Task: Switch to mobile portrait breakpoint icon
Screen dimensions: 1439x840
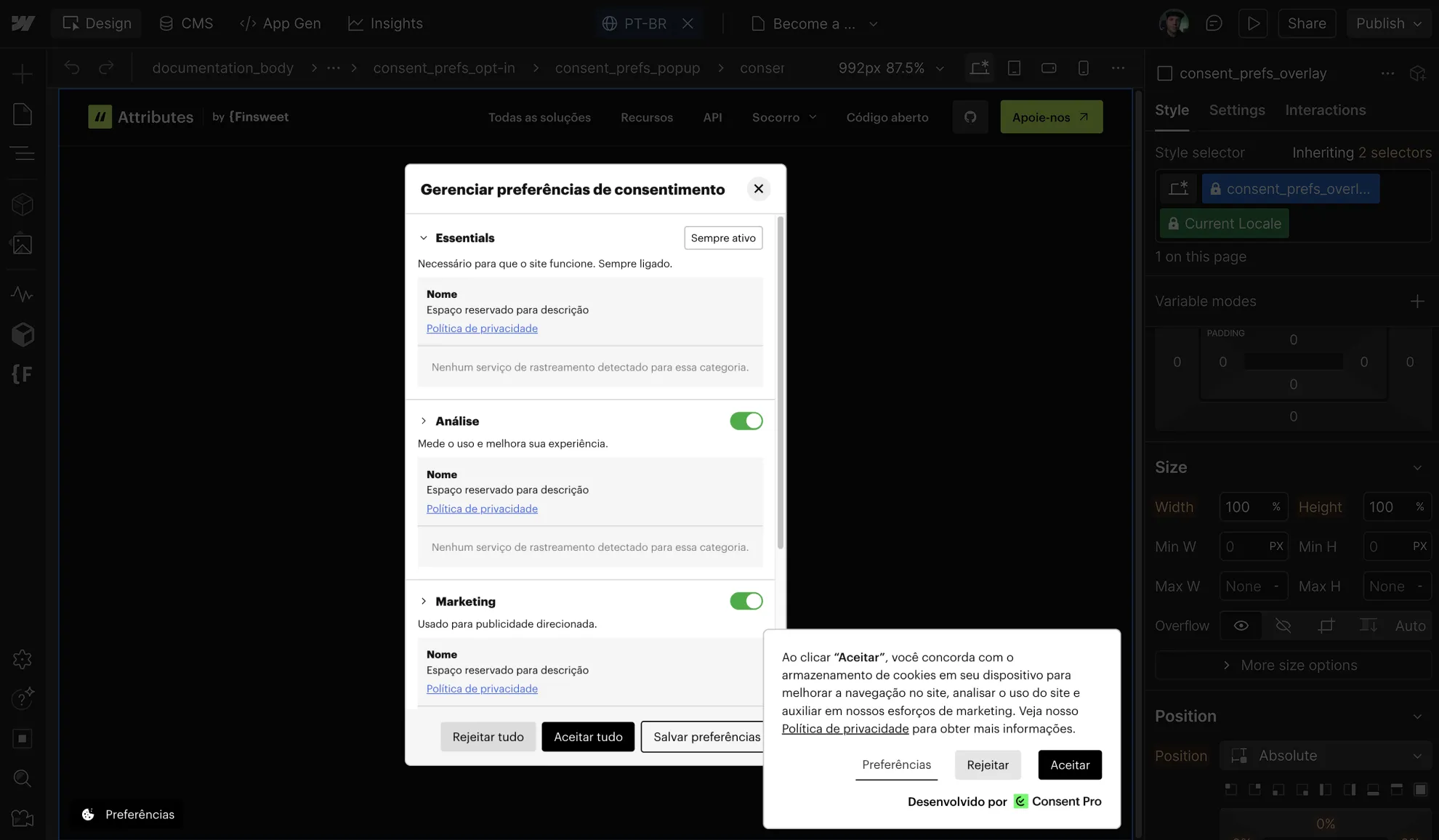Action: click(1083, 68)
